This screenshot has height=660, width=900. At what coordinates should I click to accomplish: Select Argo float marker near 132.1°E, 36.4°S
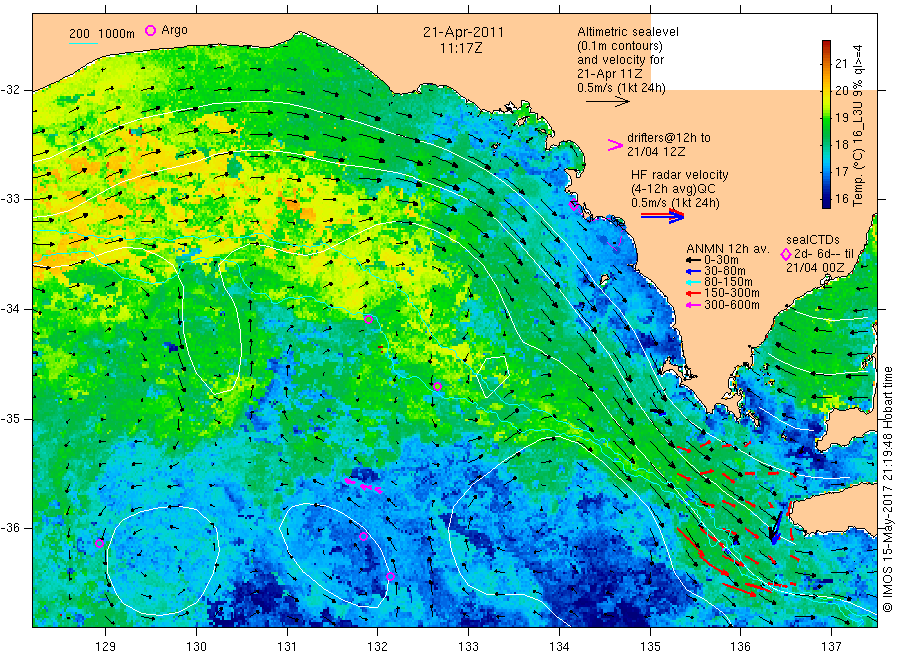point(390,576)
